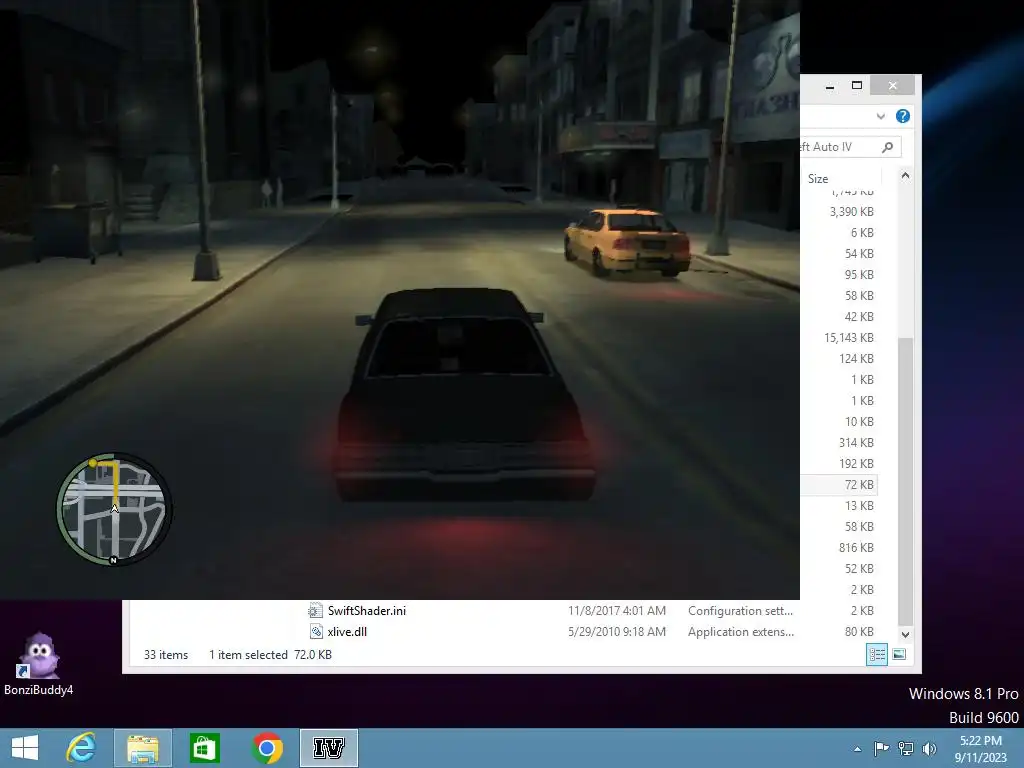Click the selected 72 KB size cell
This screenshot has height=768, width=1024.
[x=859, y=485]
